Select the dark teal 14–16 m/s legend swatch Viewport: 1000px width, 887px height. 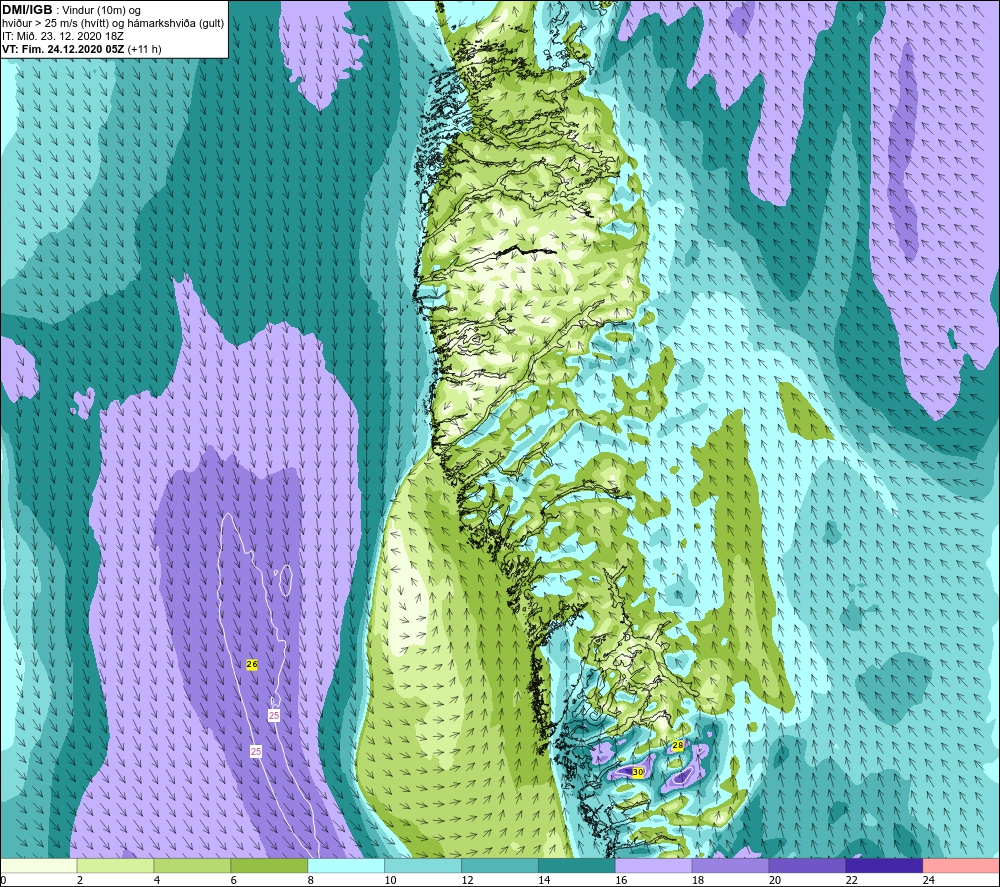tap(577, 866)
